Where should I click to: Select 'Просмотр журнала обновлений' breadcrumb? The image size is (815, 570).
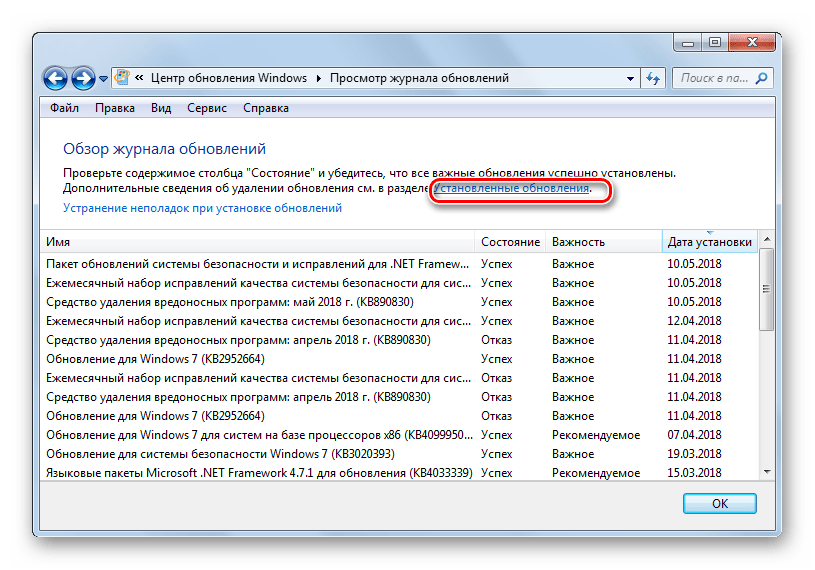[x=419, y=78]
